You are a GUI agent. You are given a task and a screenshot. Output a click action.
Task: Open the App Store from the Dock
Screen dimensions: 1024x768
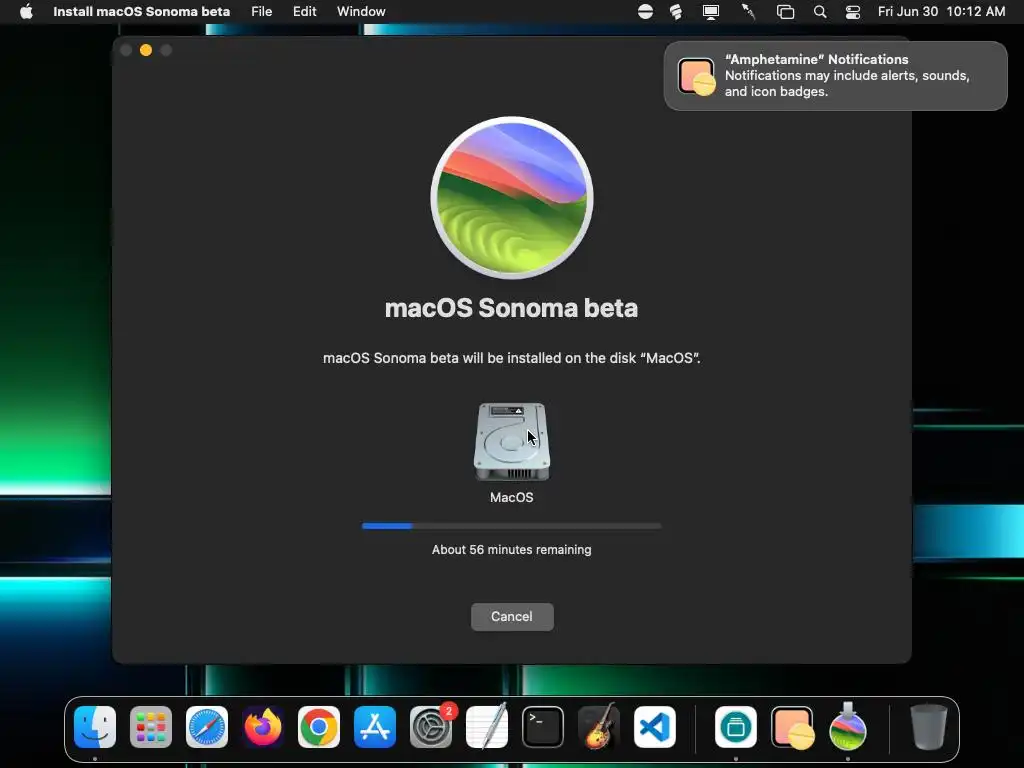click(x=375, y=727)
